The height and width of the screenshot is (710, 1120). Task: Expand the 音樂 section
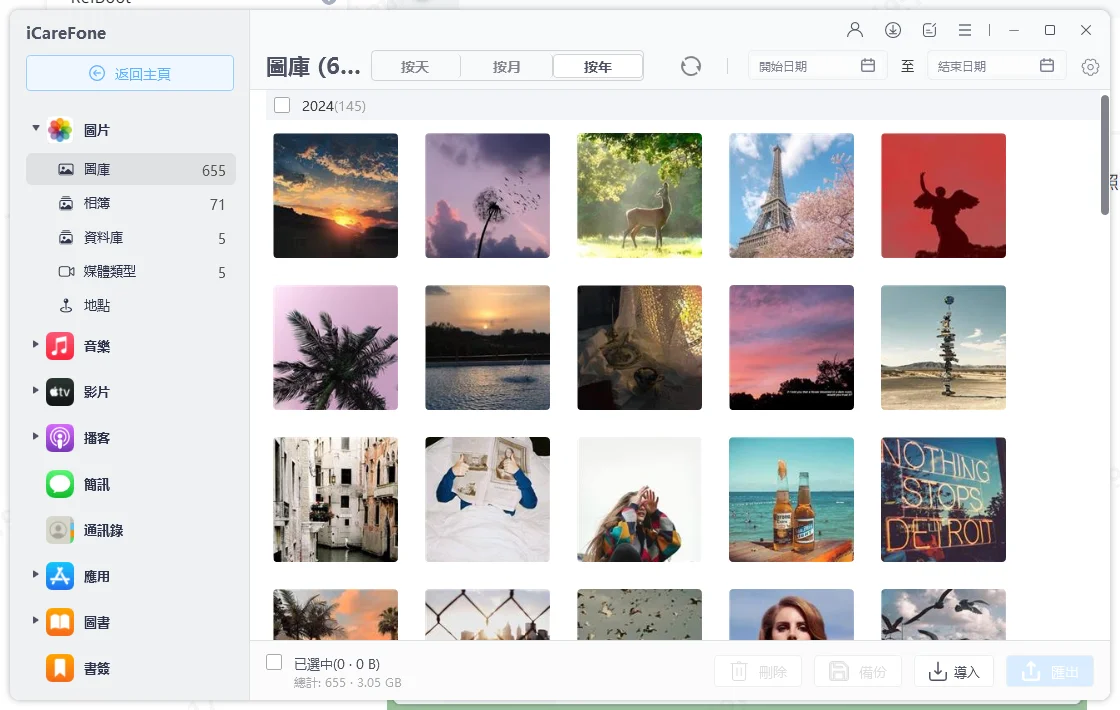[x=36, y=344]
